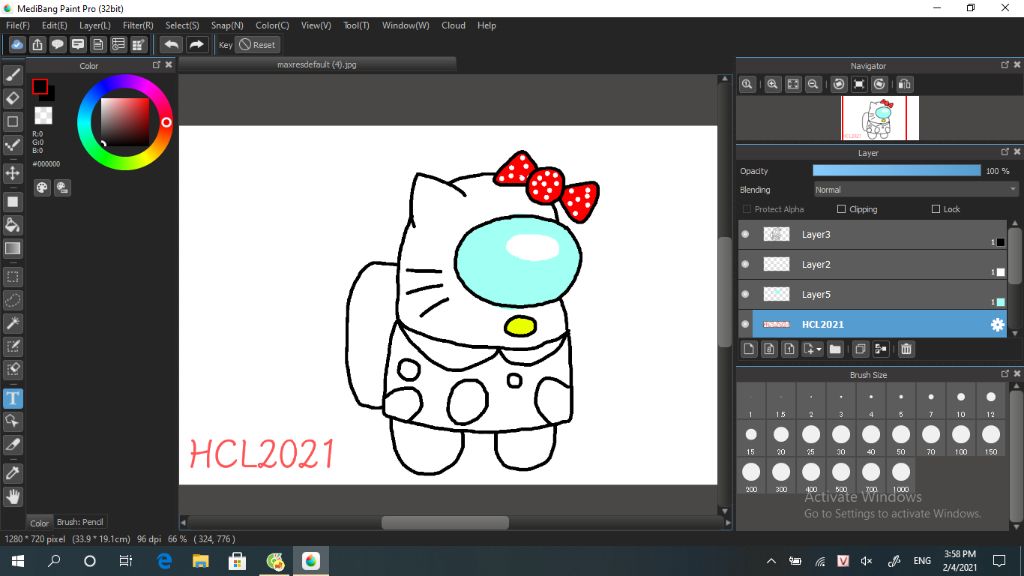The height and width of the screenshot is (576, 1024).
Task: Select the Hand pan tool
Action: point(12,497)
